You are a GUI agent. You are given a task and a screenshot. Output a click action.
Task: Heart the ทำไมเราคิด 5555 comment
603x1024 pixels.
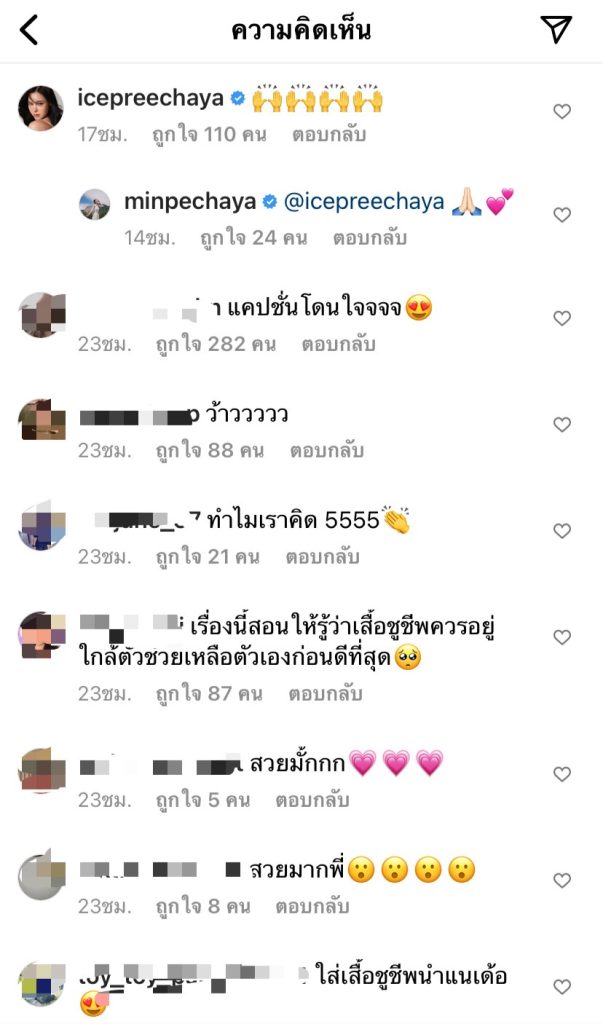[562, 531]
